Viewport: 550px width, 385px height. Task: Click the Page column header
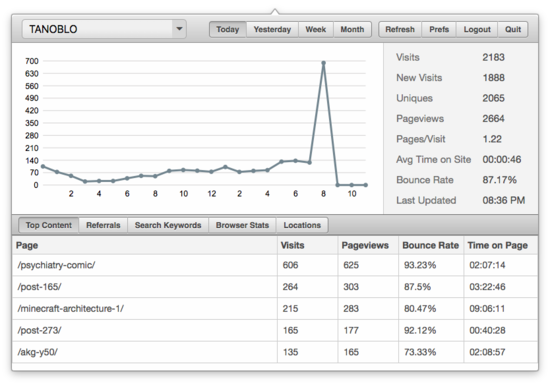[145, 245]
